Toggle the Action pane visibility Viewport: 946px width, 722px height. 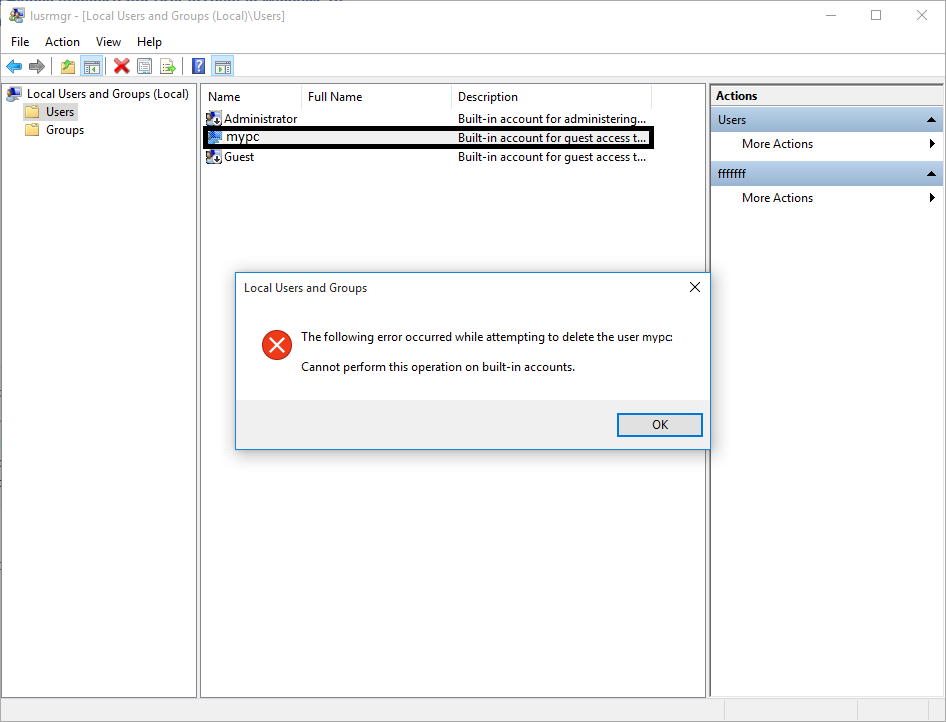pyautogui.click(x=222, y=66)
